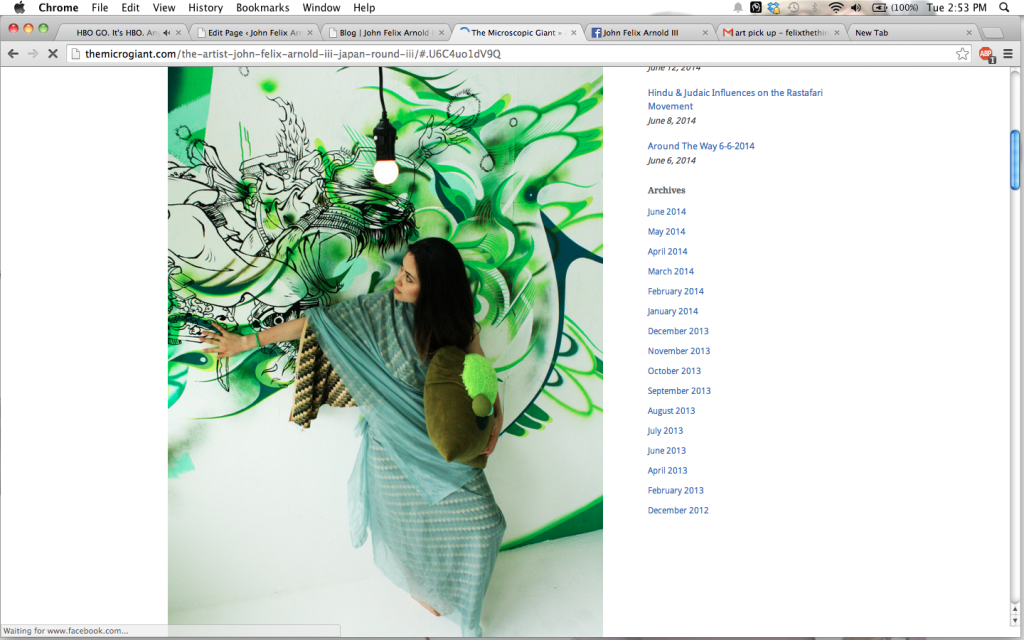
Task: Open the December 2013 archive
Action: tap(678, 331)
